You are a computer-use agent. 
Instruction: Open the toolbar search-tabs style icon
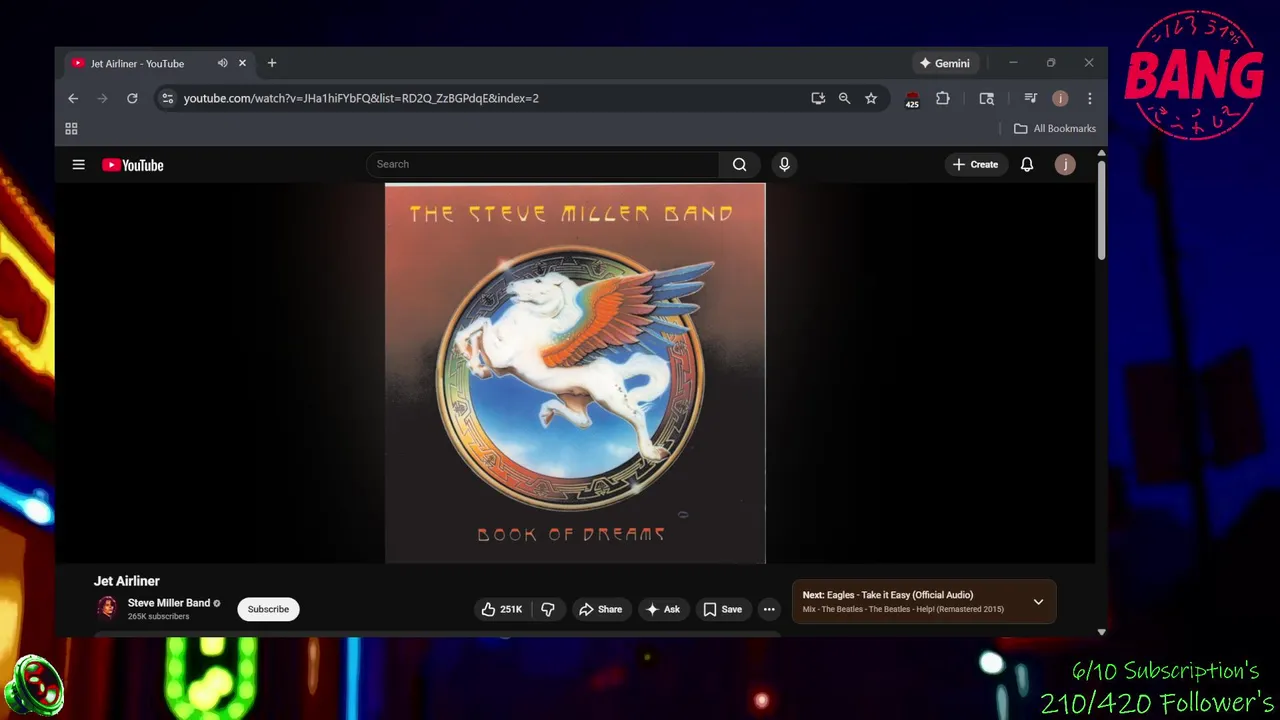[x=987, y=98]
